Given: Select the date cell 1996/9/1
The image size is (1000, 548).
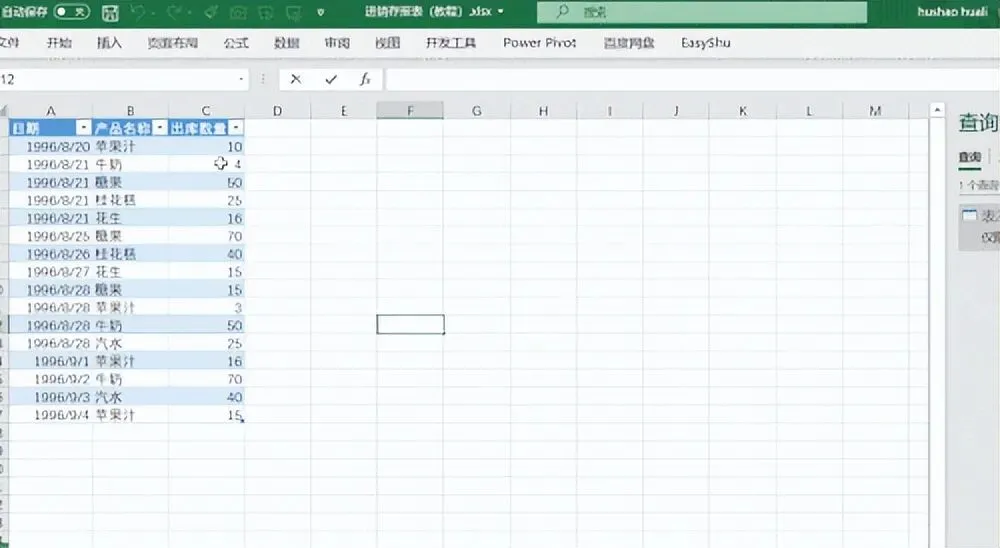Looking at the screenshot, I should 51,361.
